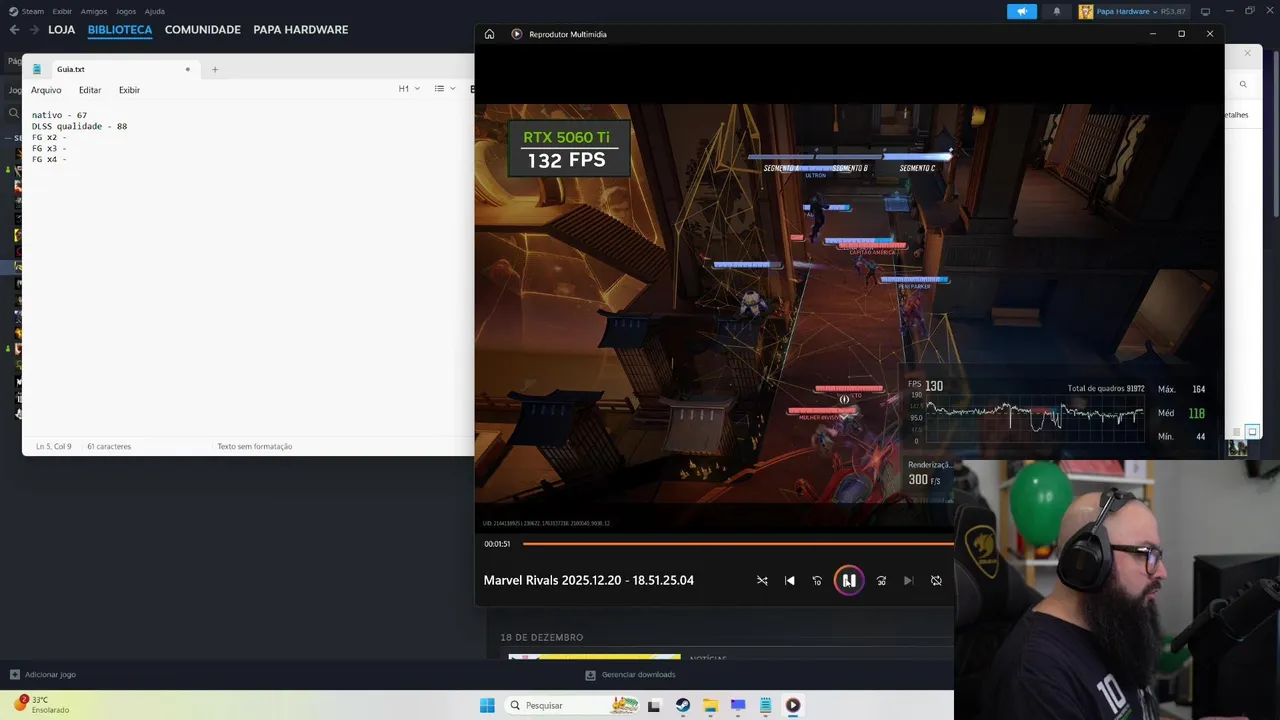The image size is (1280, 720).
Task: Open the monitor app icon on the taskbar
Action: click(738, 705)
